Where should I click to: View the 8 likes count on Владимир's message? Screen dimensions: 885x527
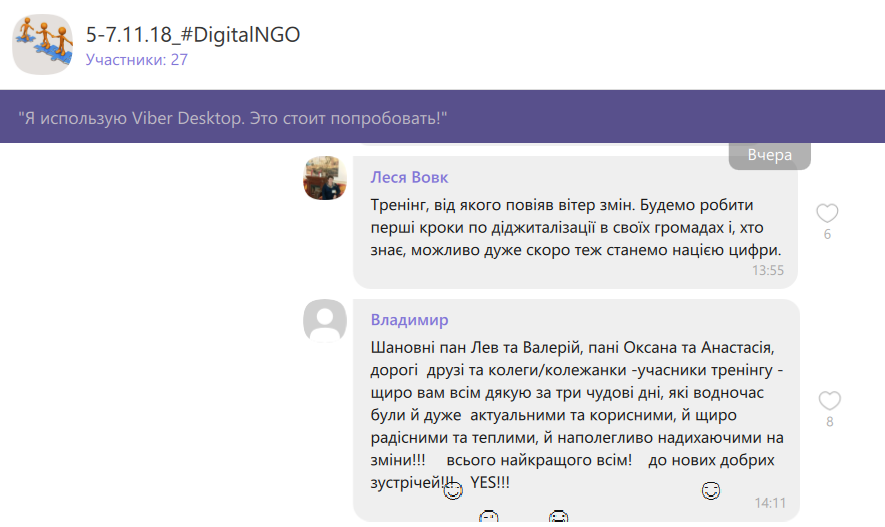[x=829, y=421]
